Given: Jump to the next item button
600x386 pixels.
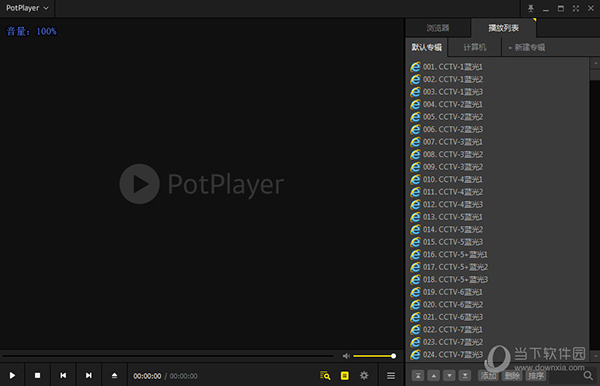Looking at the screenshot, I should point(88,376).
